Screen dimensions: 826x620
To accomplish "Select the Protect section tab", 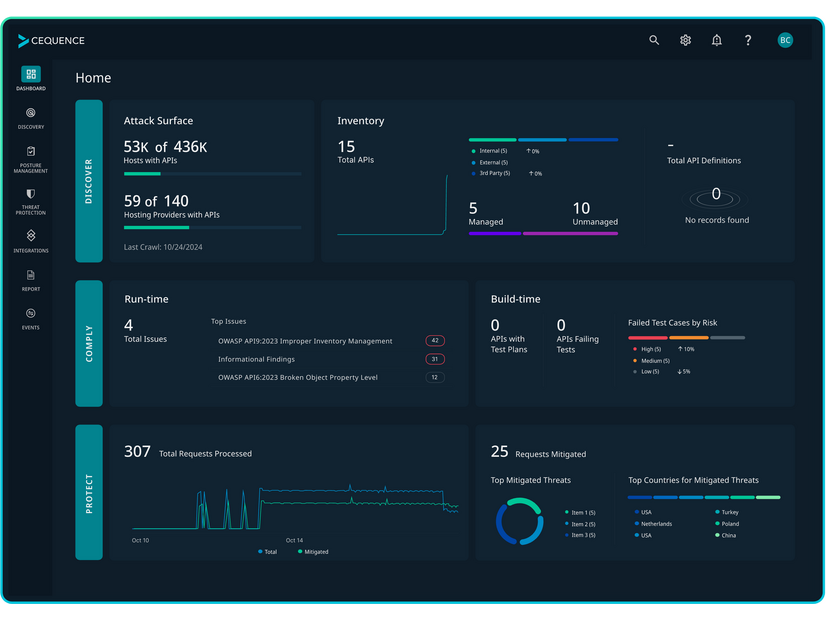I will [x=89, y=492].
